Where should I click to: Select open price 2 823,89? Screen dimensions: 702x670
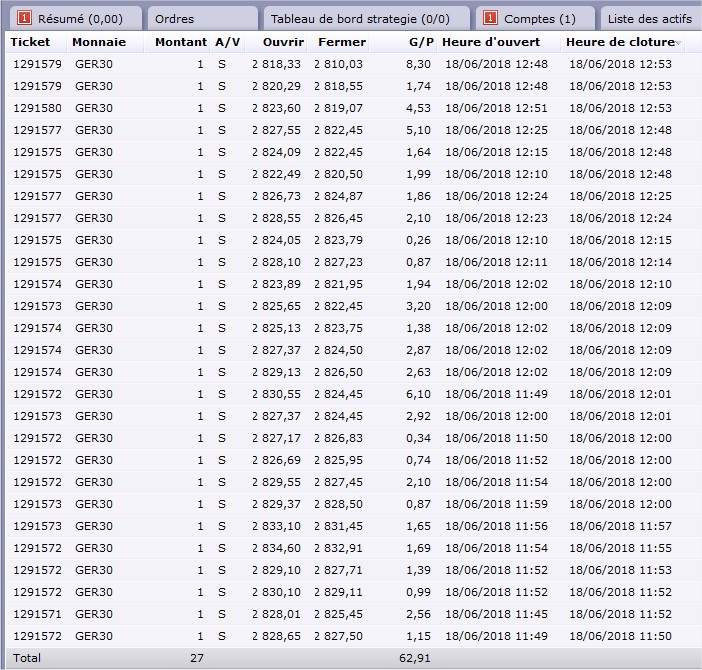[276, 284]
